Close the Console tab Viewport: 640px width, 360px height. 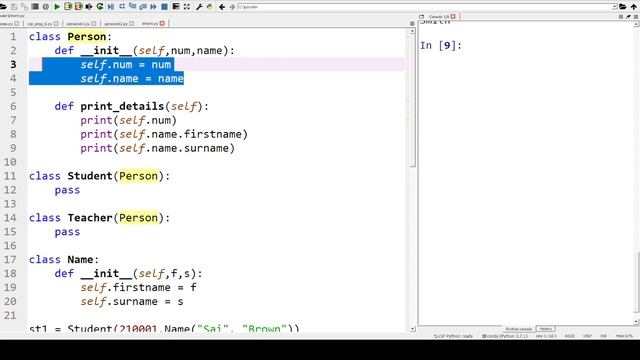(x=453, y=16)
